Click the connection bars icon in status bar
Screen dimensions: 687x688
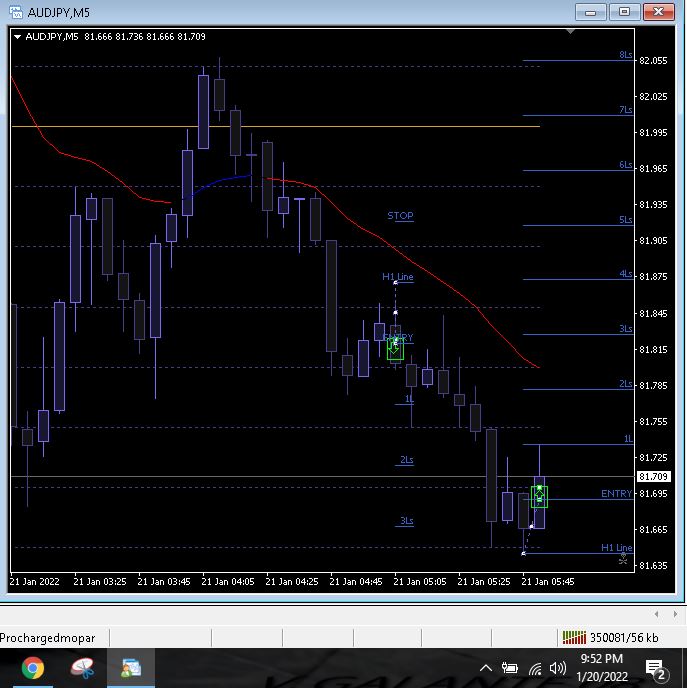(574, 637)
